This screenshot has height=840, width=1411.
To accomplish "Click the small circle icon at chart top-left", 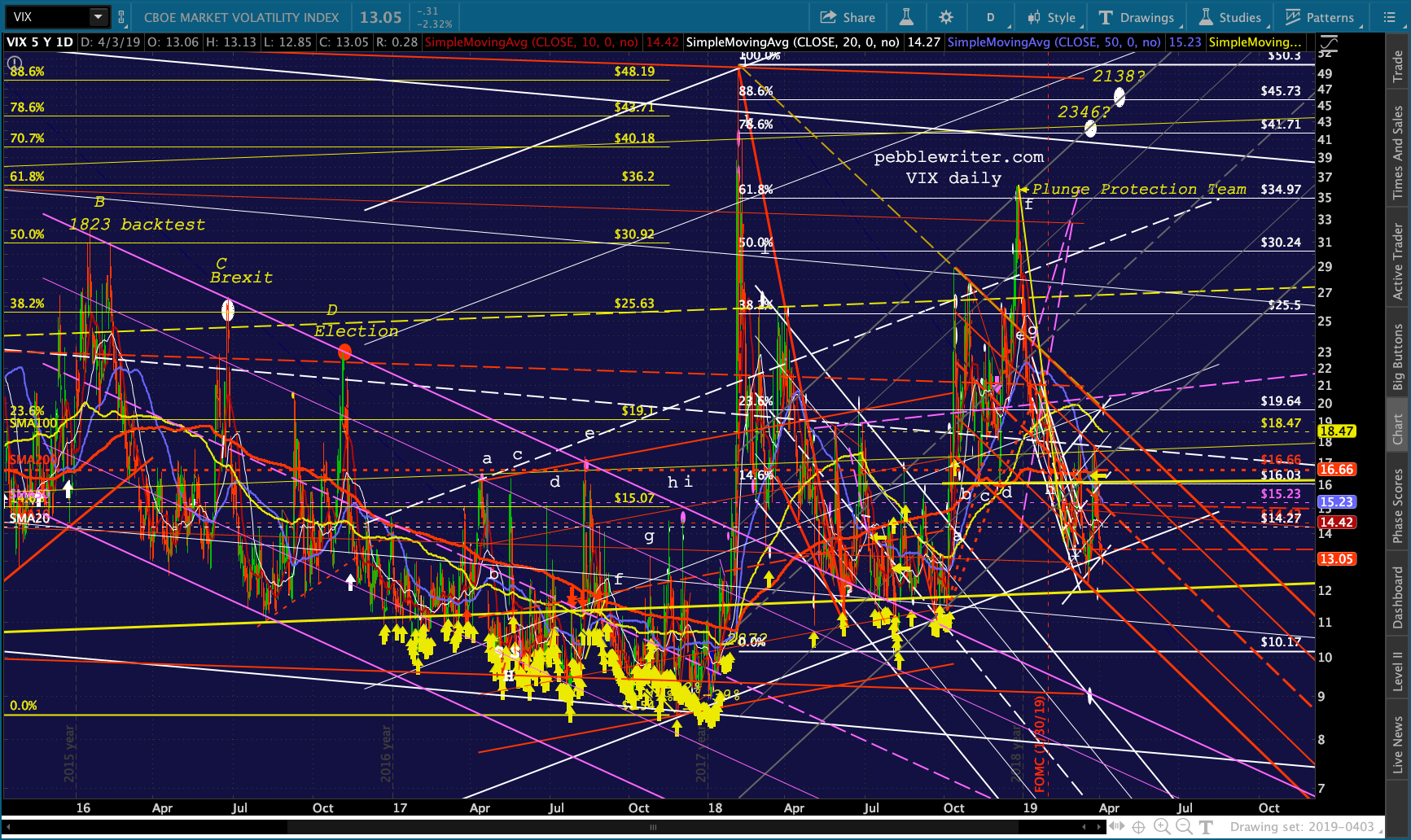I will 15,62.
